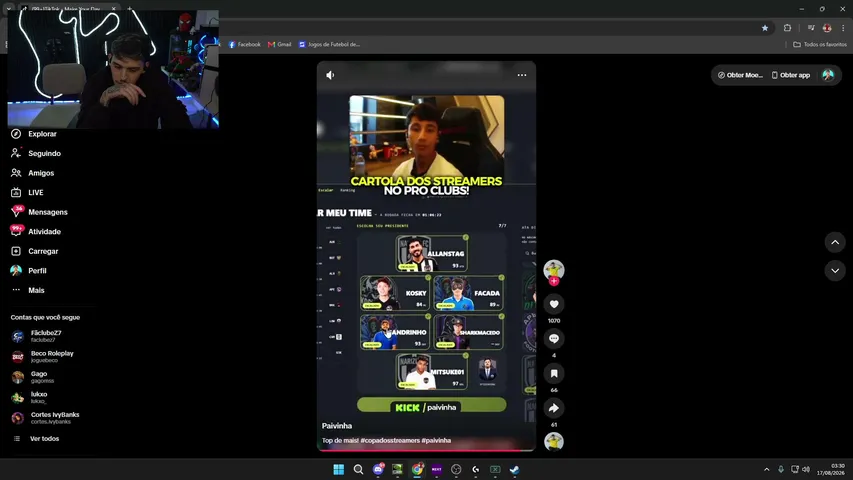Click the #copadosstreamers hashtag
853x480 pixels.
coord(390,440)
